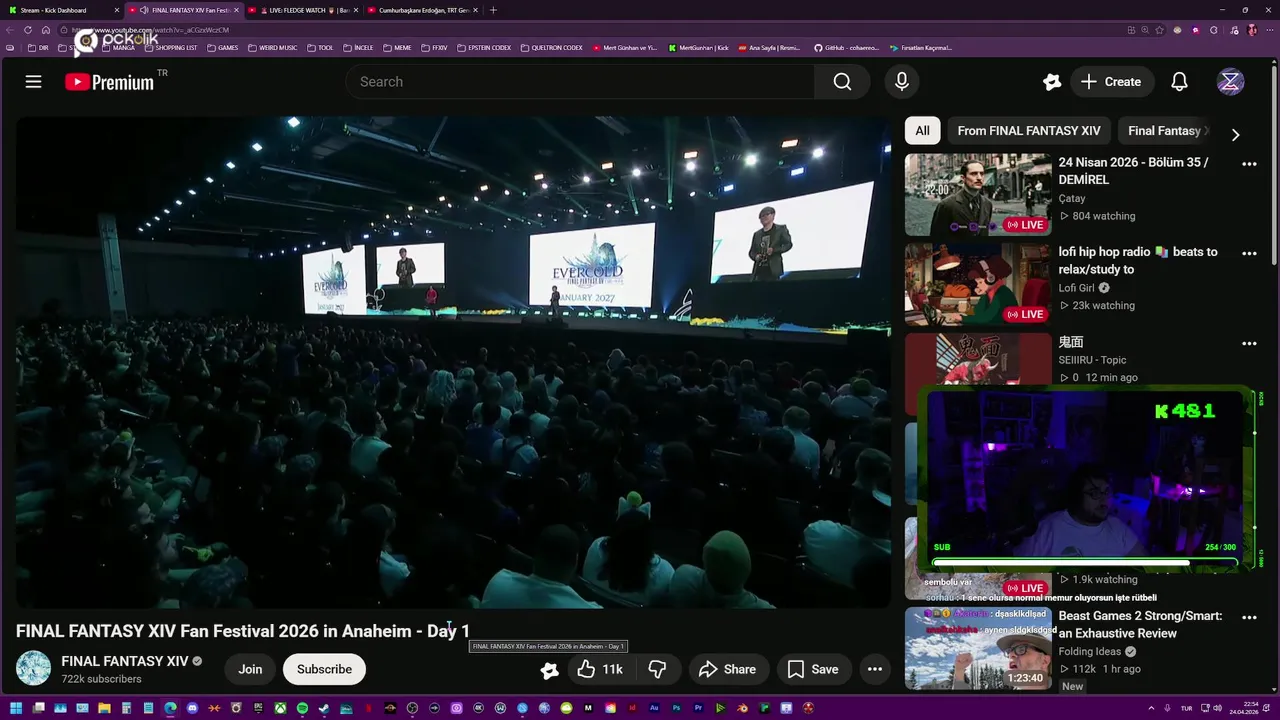
Task: Focus the YouTube Search input field
Action: point(580,82)
